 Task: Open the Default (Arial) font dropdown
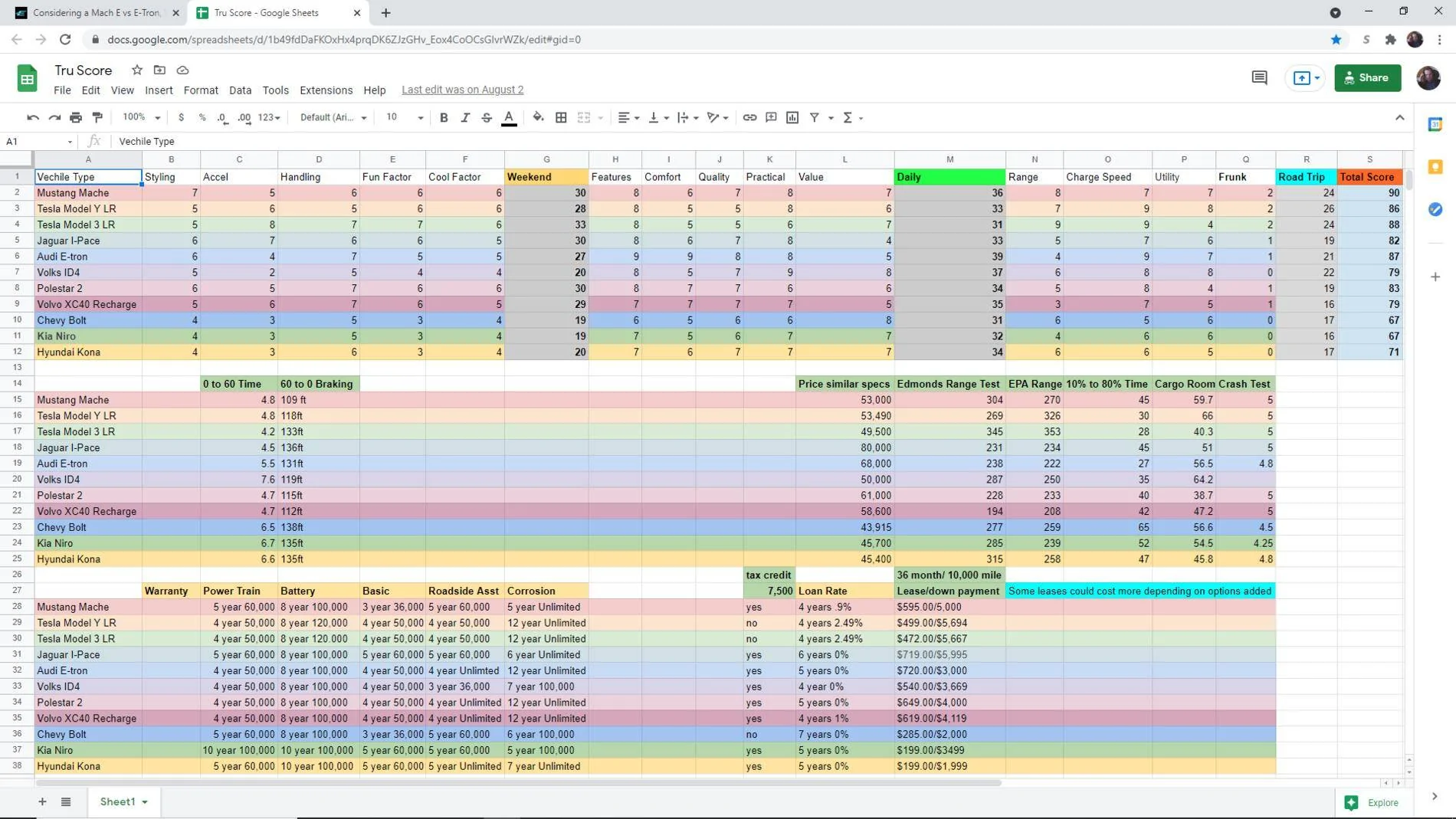333,117
